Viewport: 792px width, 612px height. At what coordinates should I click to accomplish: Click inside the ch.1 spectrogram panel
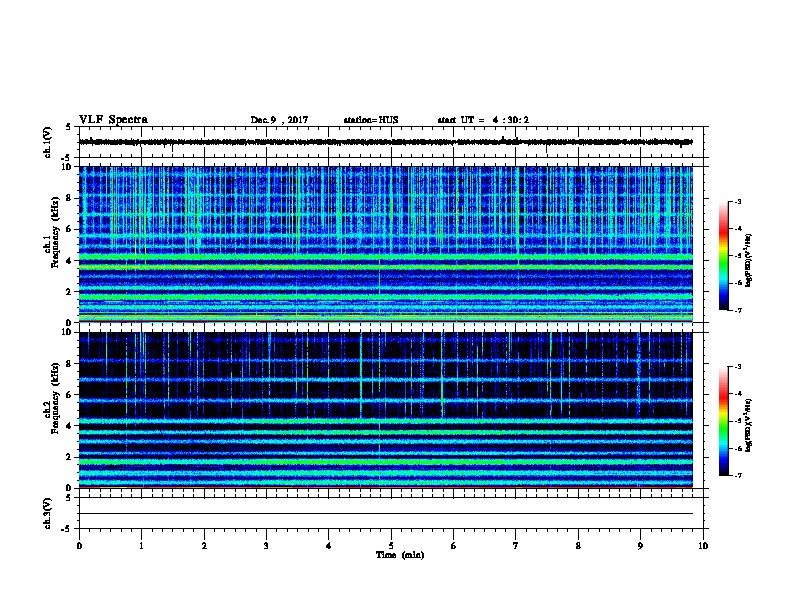386,244
